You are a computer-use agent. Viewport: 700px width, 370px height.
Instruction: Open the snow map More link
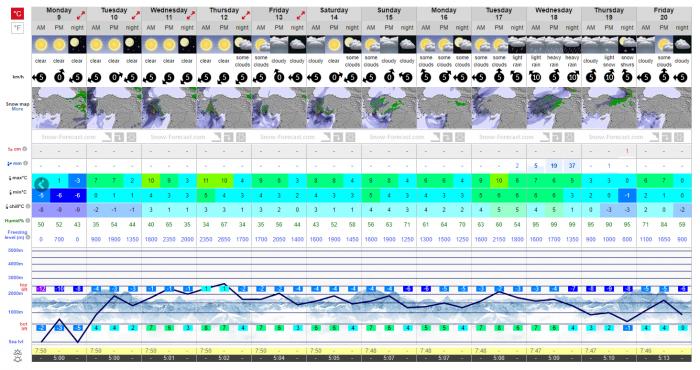tap(17, 109)
